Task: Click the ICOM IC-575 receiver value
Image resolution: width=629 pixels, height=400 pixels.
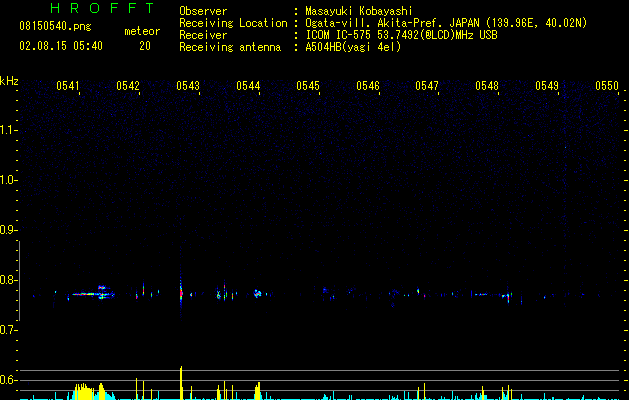Action: pyautogui.click(x=401, y=35)
